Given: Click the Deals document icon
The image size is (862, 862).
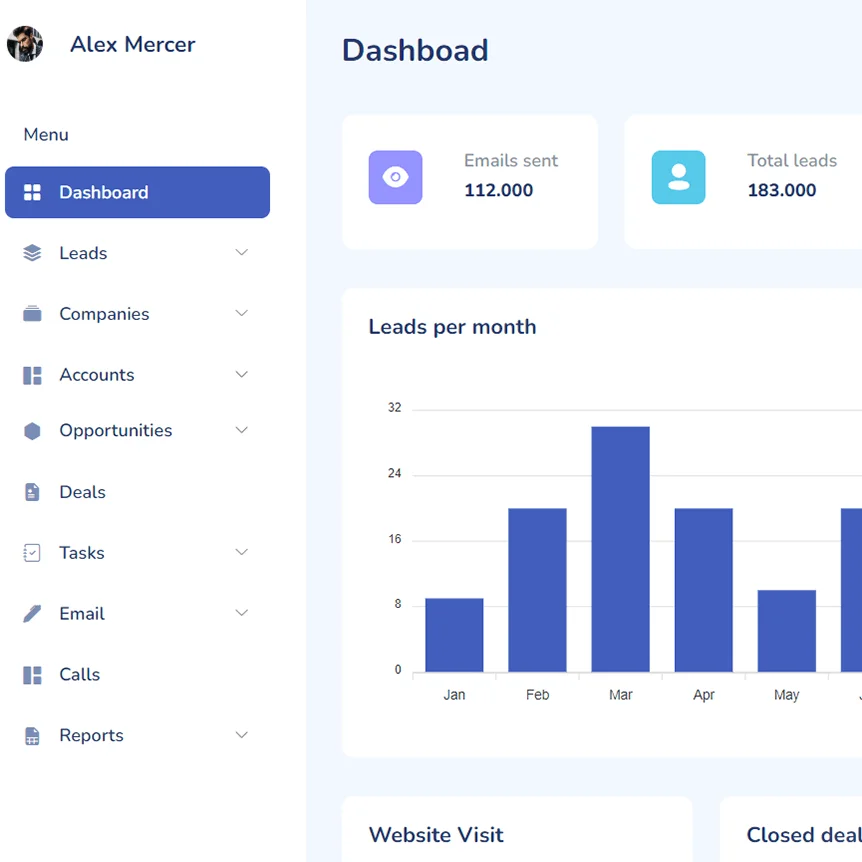Looking at the screenshot, I should pos(31,491).
